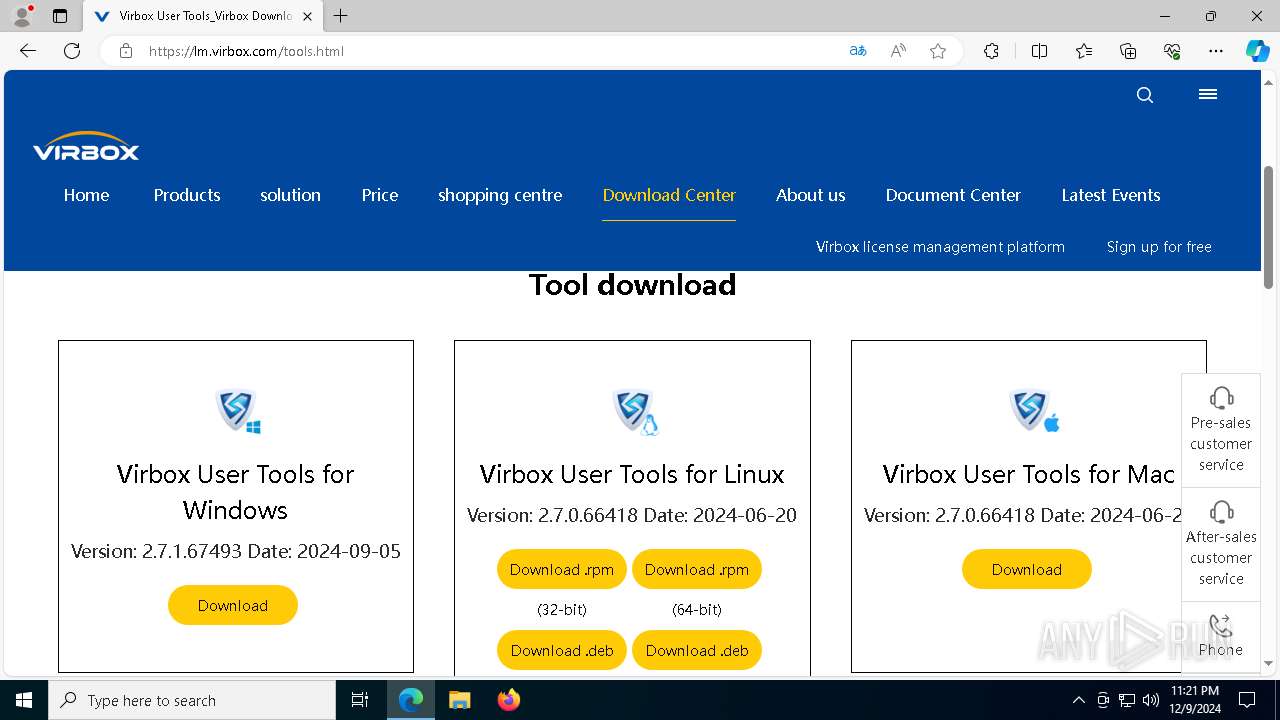Click the Linux penguin shield icon
Screen dimensions: 1280x720
pyautogui.click(x=634, y=410)
